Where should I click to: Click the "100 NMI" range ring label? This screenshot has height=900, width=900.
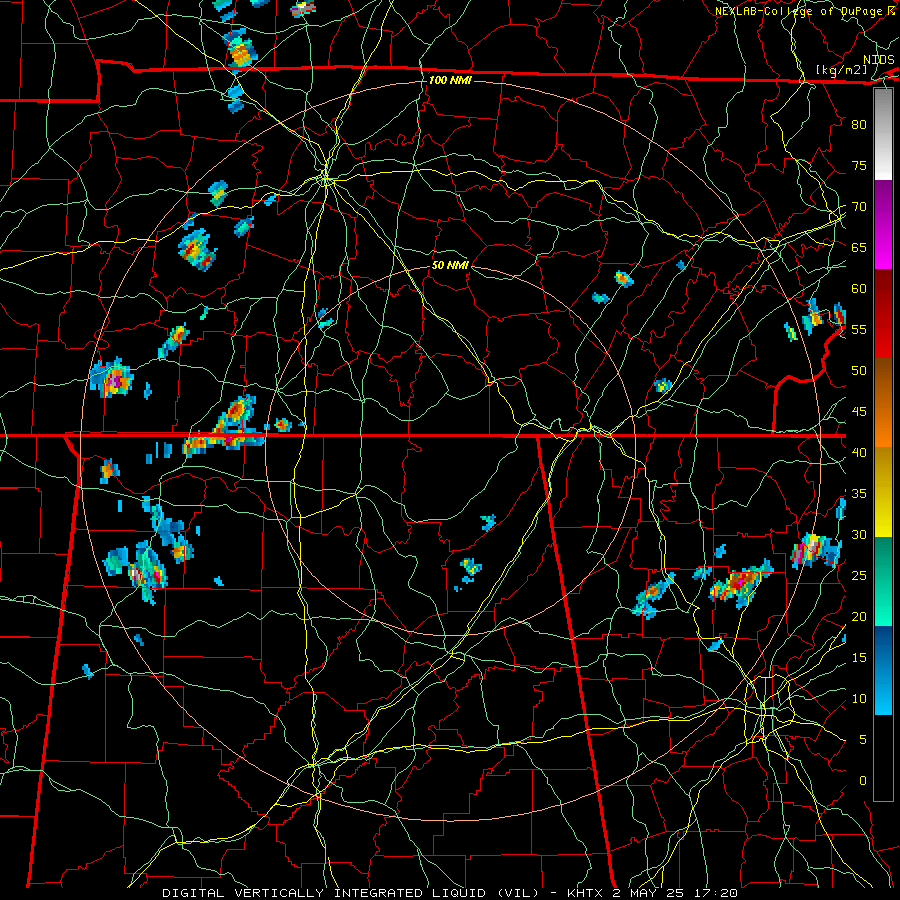pos(450,80)
